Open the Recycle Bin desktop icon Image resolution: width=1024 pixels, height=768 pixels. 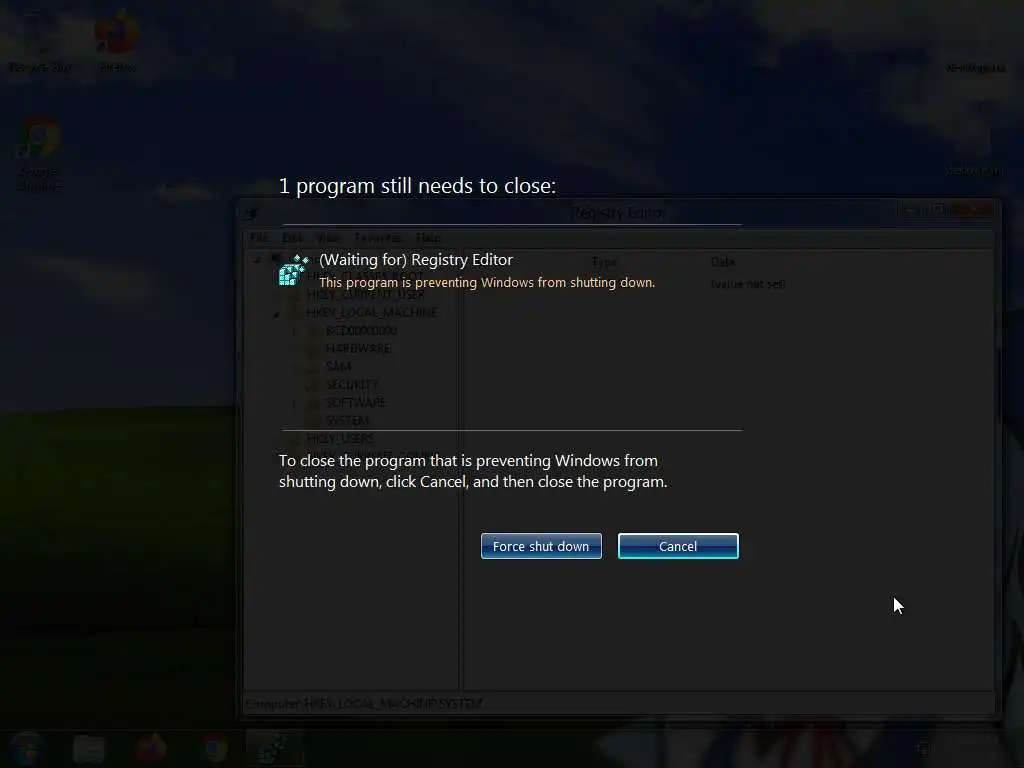[x=39, y=40]
